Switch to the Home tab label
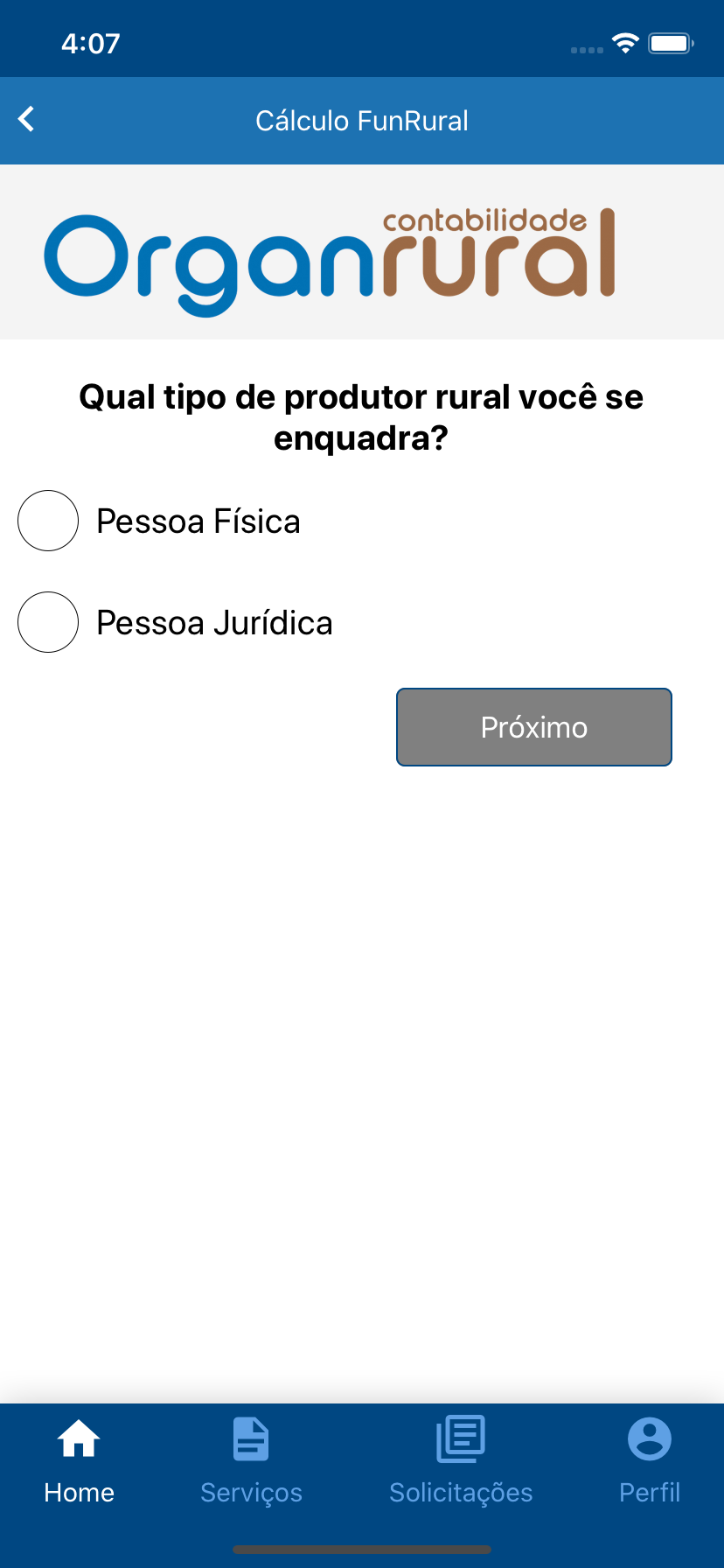 79,1492
